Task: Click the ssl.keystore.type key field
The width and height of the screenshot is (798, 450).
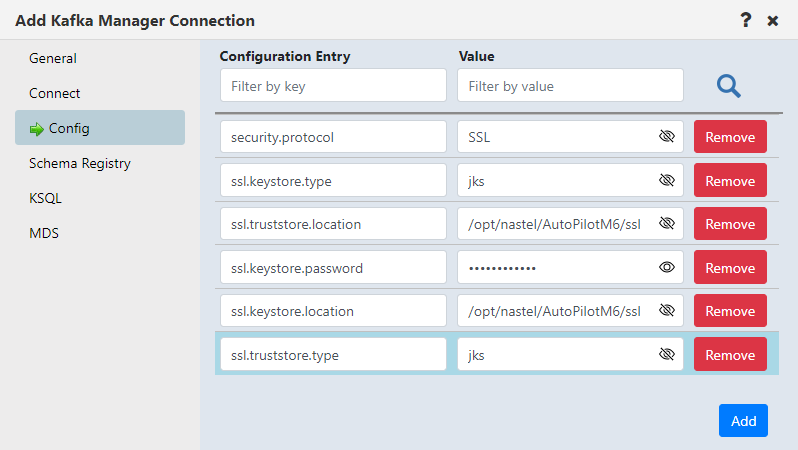Action: coord(333,180)
